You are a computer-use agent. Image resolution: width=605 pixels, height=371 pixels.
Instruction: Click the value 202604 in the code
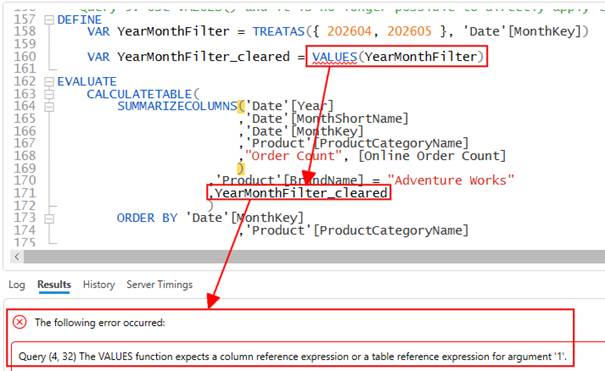pyautogui.click(x=350, y=32)
